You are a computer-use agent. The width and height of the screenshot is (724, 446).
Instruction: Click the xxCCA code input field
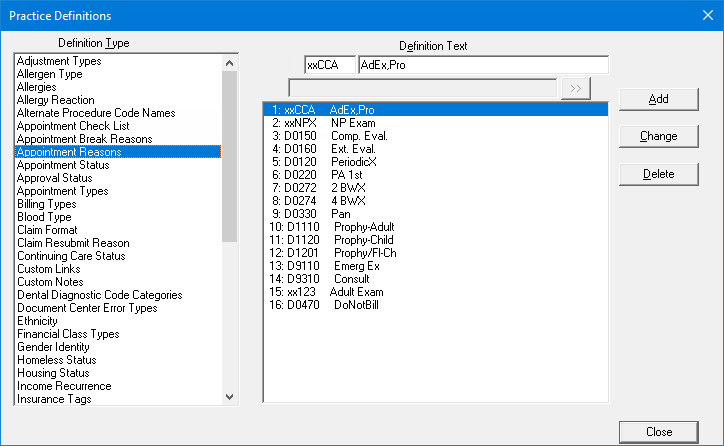330,65
